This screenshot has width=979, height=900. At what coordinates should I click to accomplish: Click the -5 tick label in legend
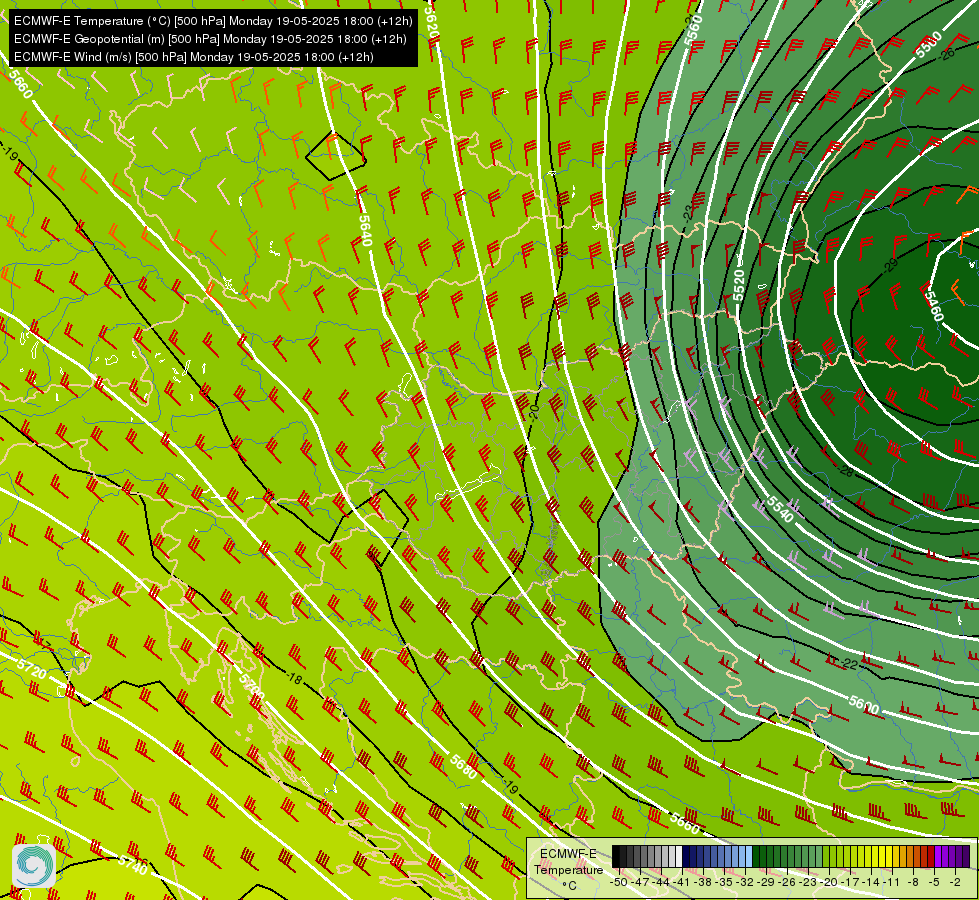pos(935,882)
